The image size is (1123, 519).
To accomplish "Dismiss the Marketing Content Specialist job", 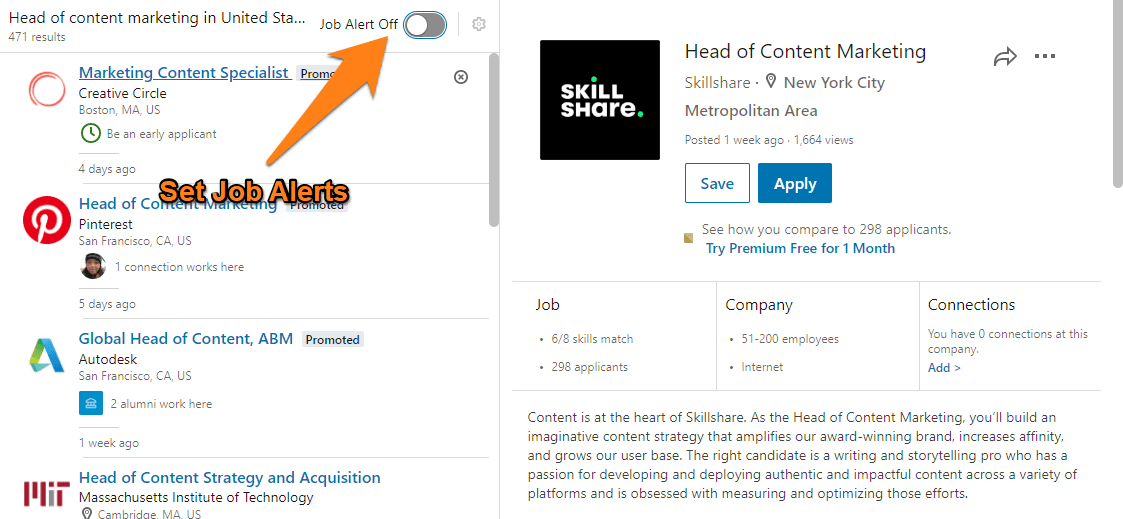I will [461, 77].
